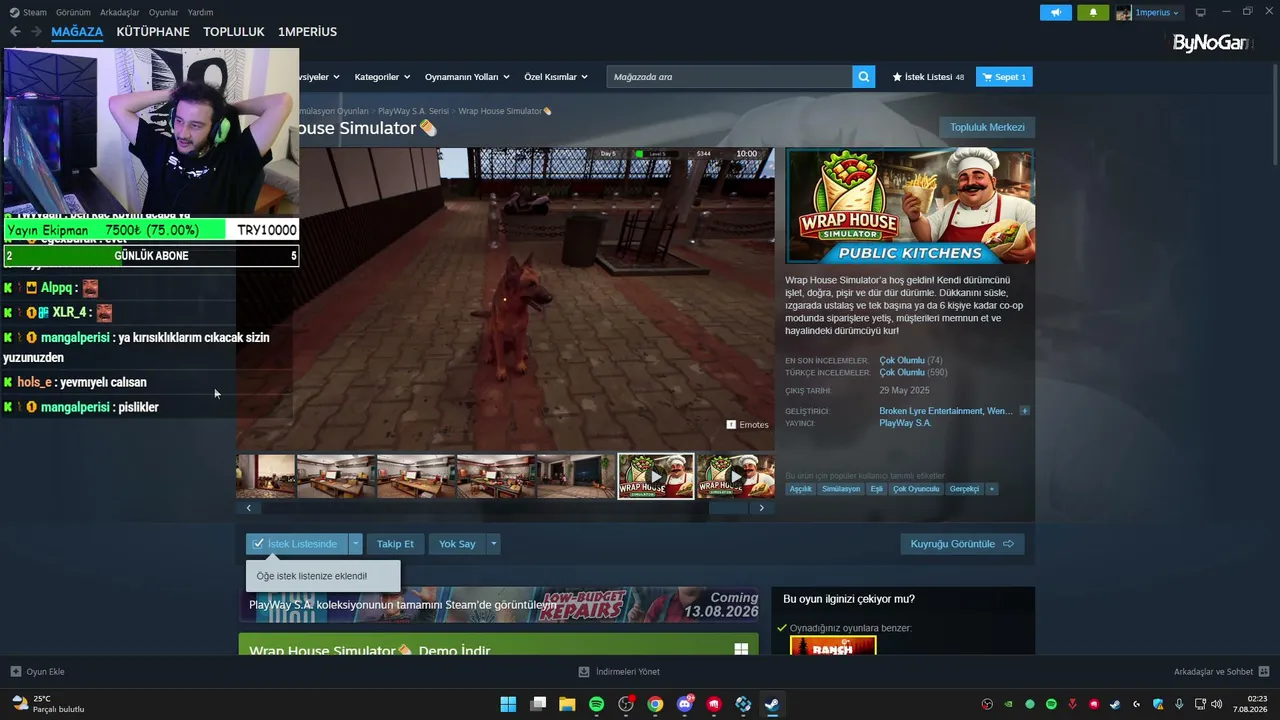The height and width of the screenshot is (720, 1280).
Task: Open Discord from the taskbar
Action: pyautogui.click(x=685, y=704)
